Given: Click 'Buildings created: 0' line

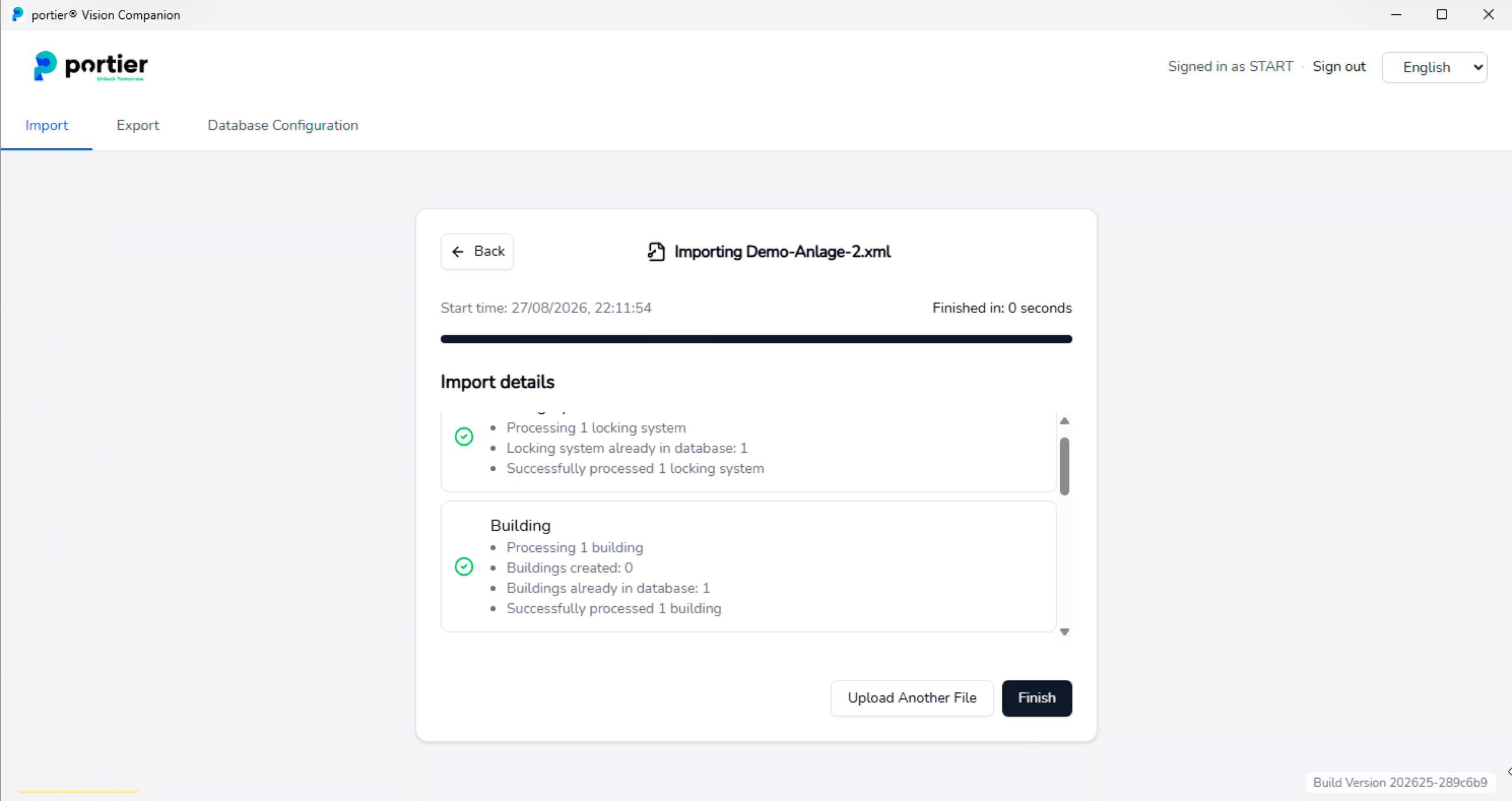Looking at the screenshot, I should (x=569, y=568).
